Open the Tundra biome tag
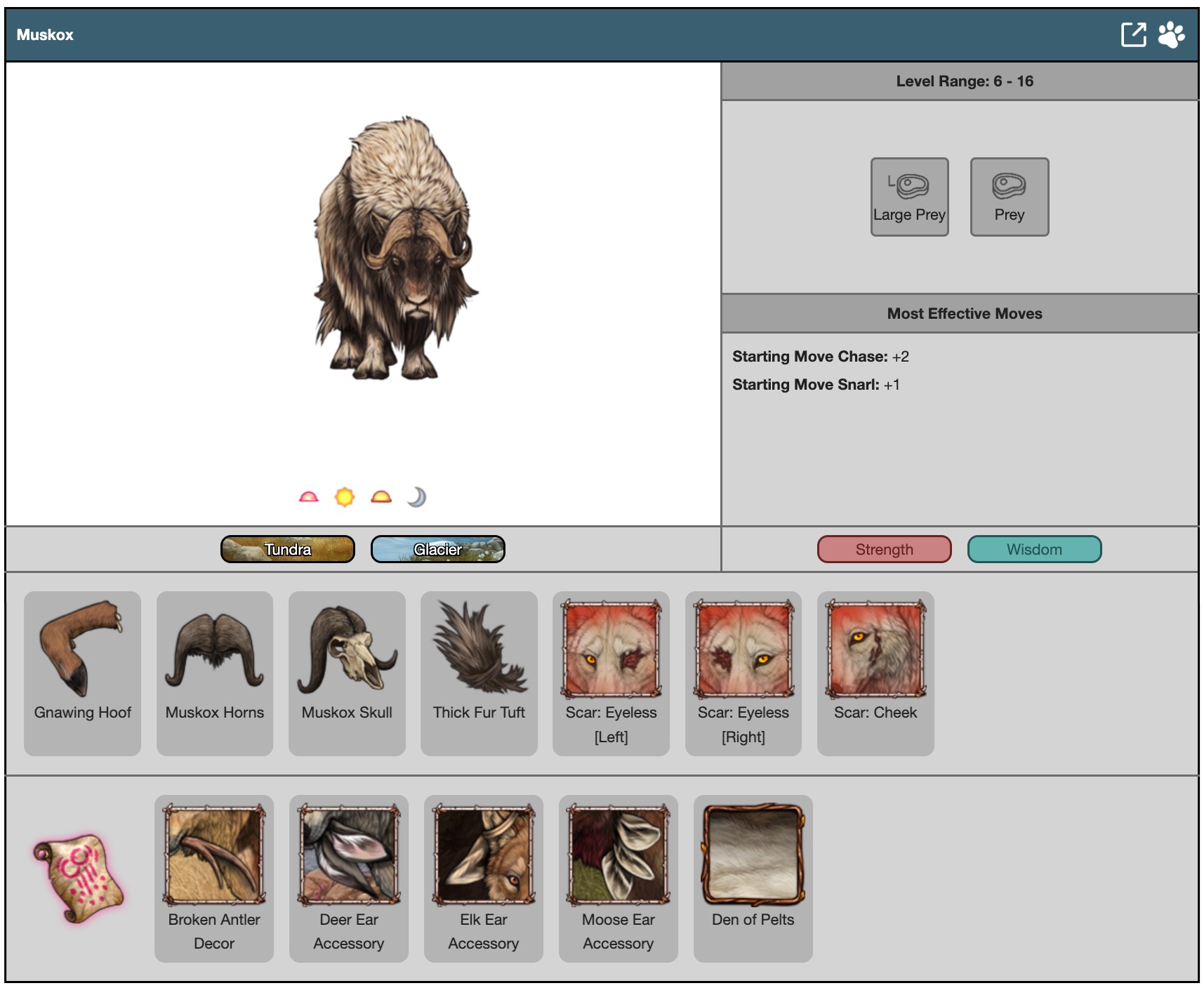Screen dimensions: 1204x988 pos(288,549)
